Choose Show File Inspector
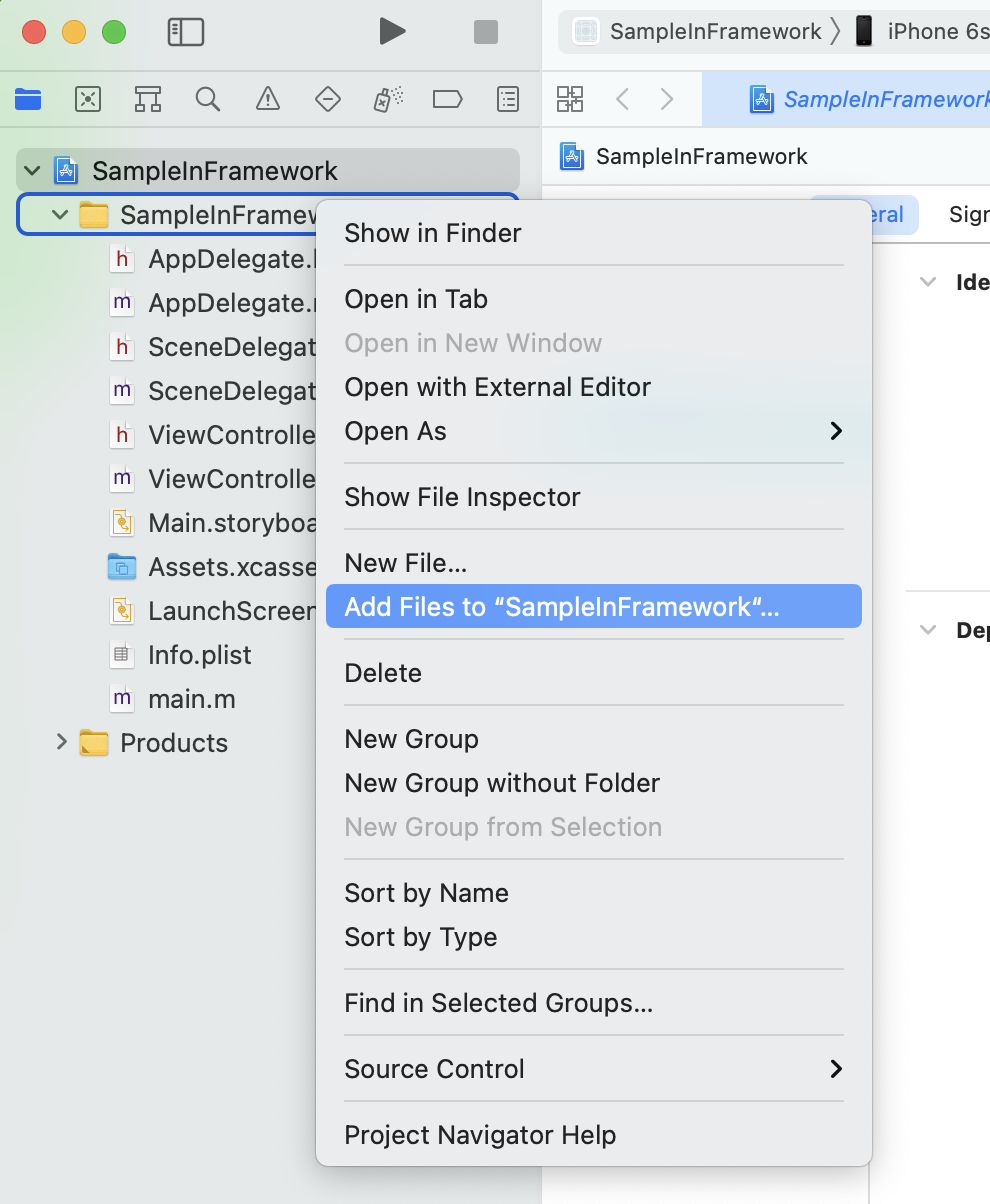The height and width of the screenshot is (1204, 990). point(594,497)
